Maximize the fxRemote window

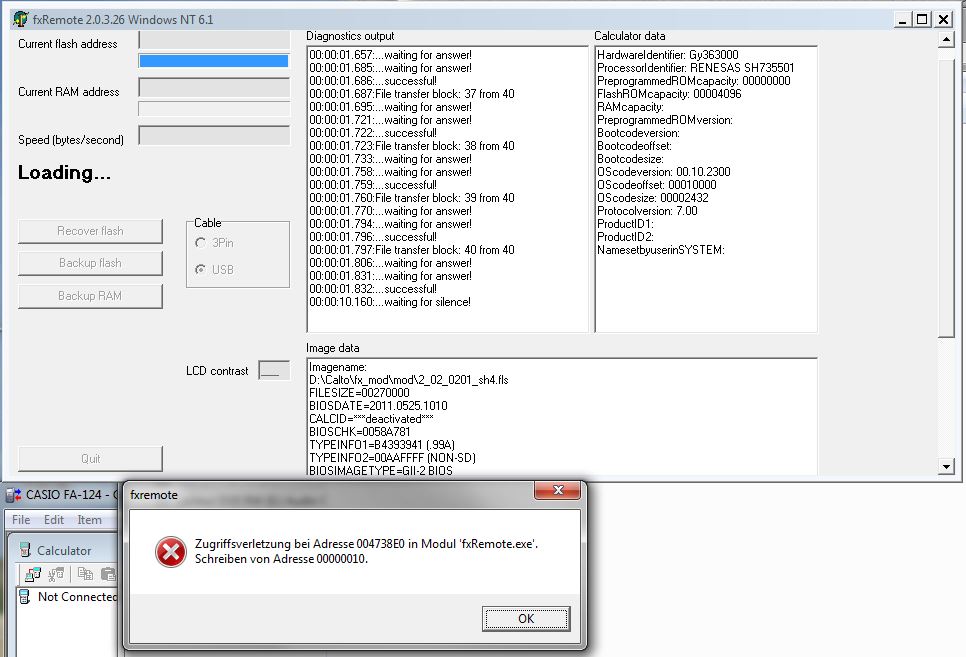tap(922, 19)
